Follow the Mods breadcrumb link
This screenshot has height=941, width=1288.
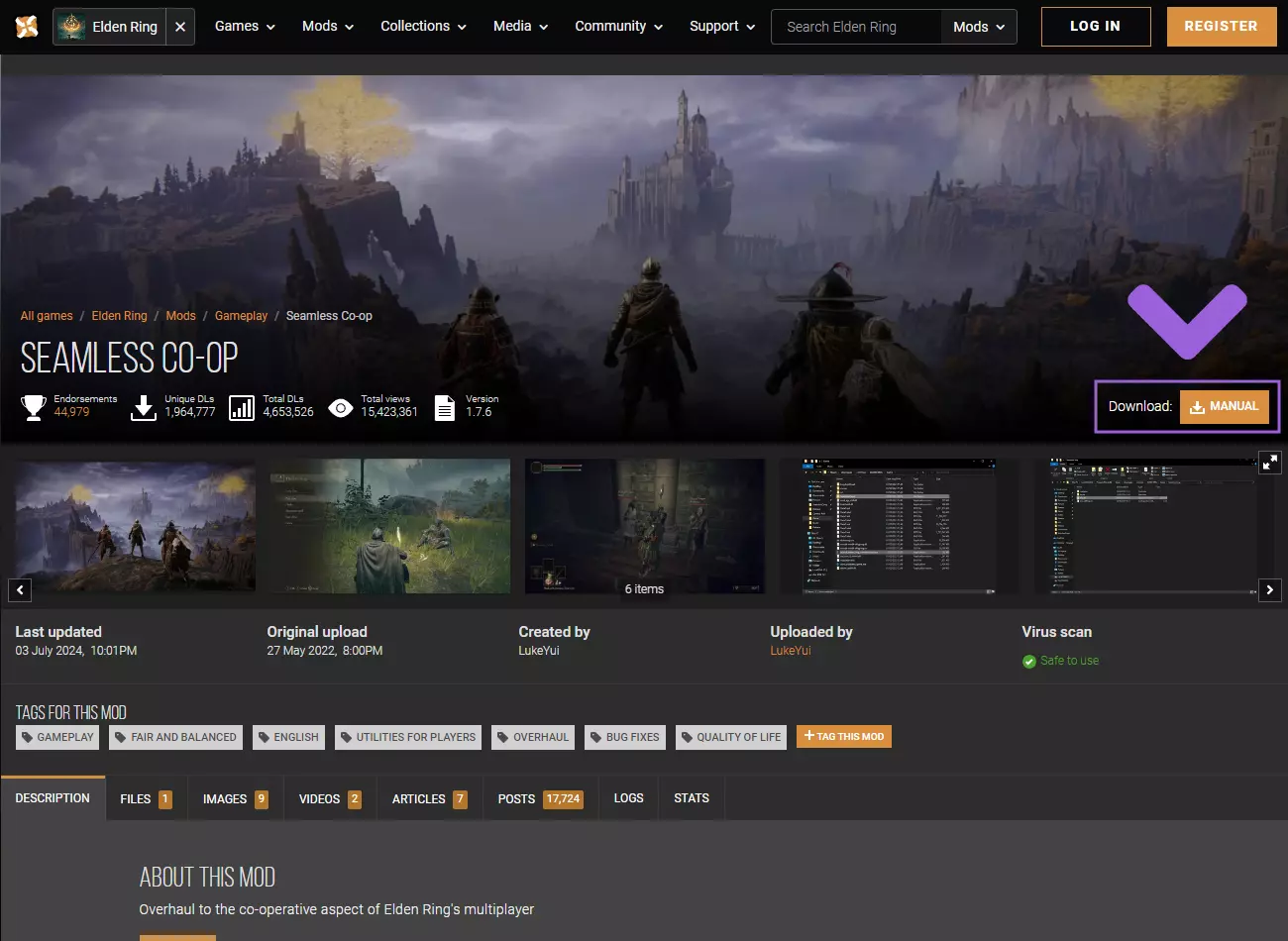(180, 316)
